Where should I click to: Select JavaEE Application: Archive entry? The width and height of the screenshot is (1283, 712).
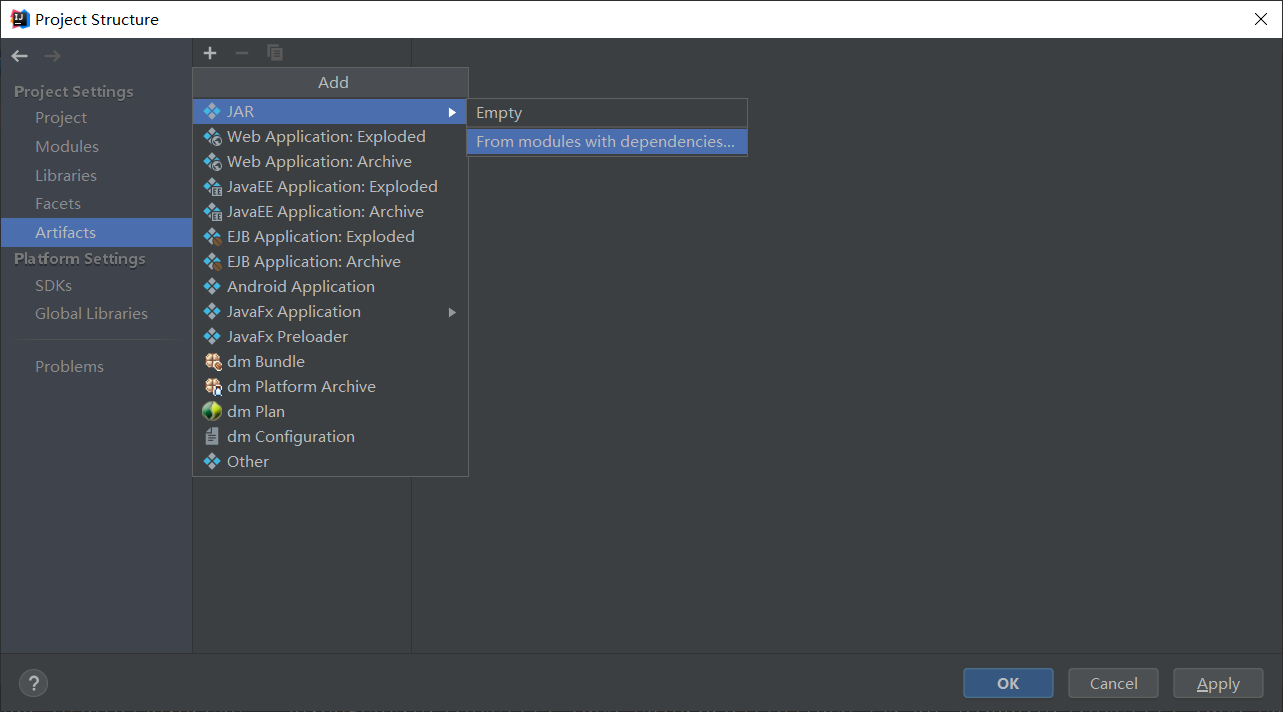[x=330, y=212]
